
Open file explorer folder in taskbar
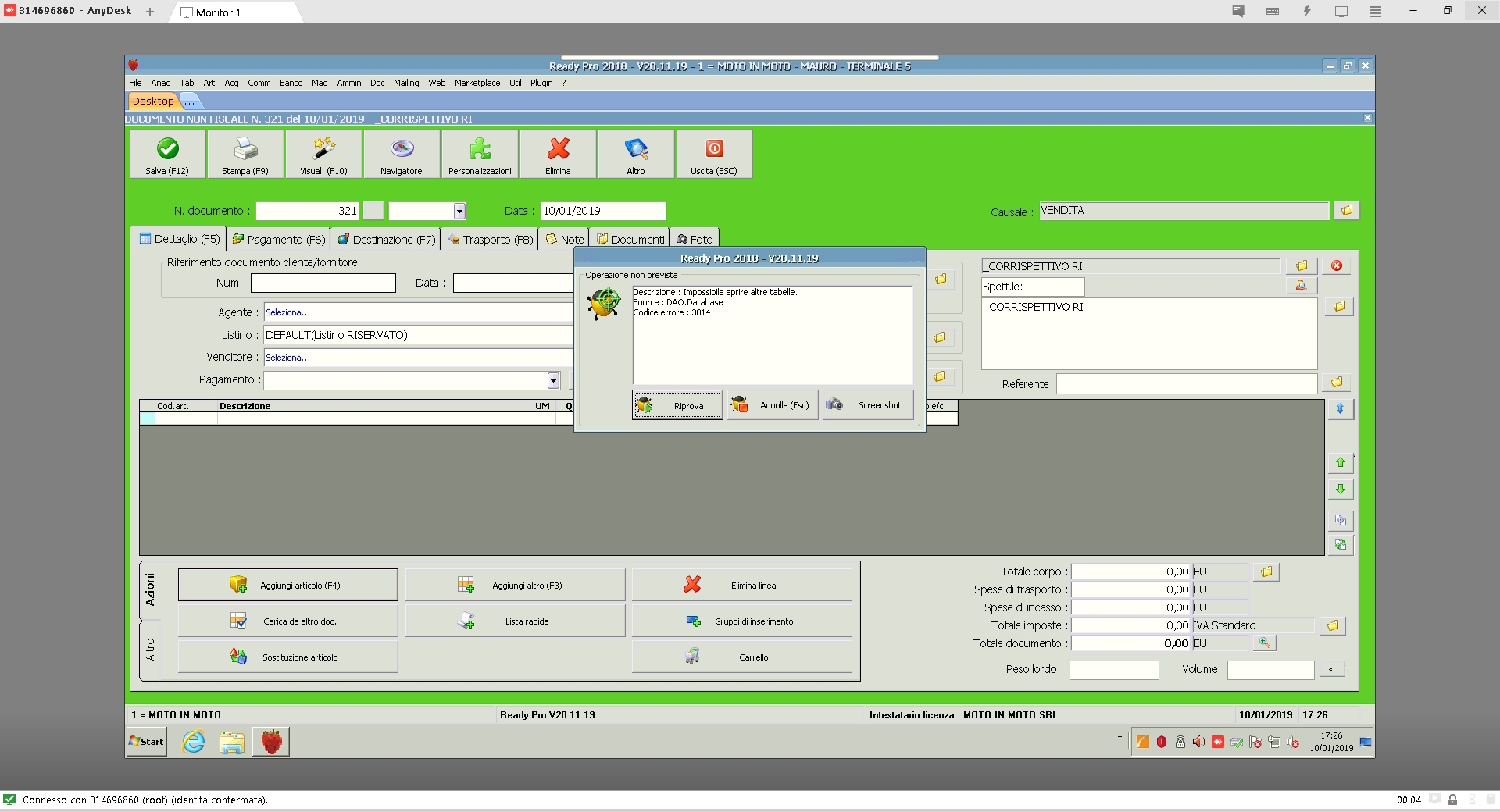point(232,742)
